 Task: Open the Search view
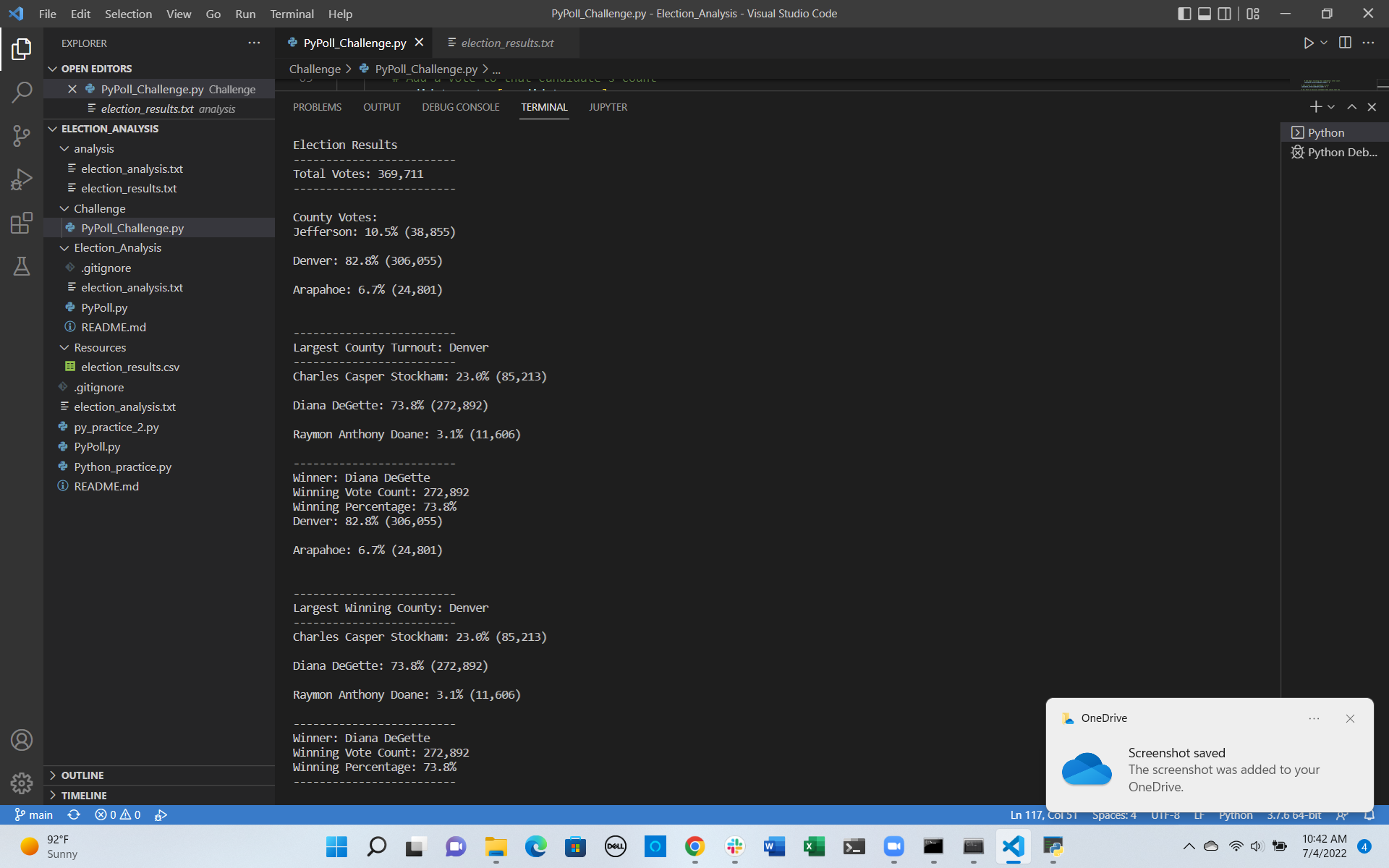coord(22,92)
